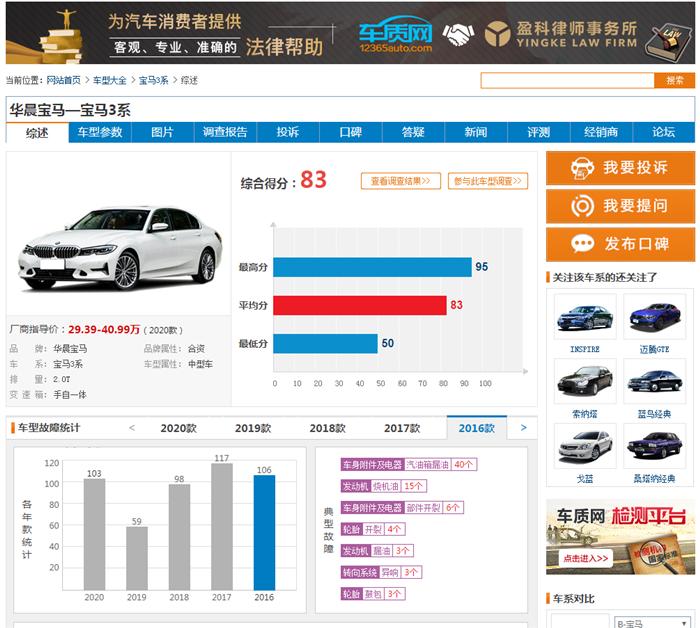Image resolution: width=700 pixels, height=628 pixels.
Task: Click the orange 搜索 button
Action: pos(675,81)
